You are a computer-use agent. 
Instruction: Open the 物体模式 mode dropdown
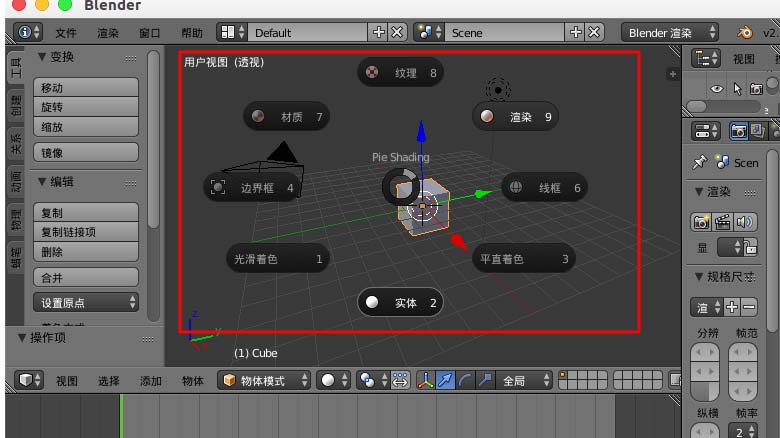pos(264,380)
